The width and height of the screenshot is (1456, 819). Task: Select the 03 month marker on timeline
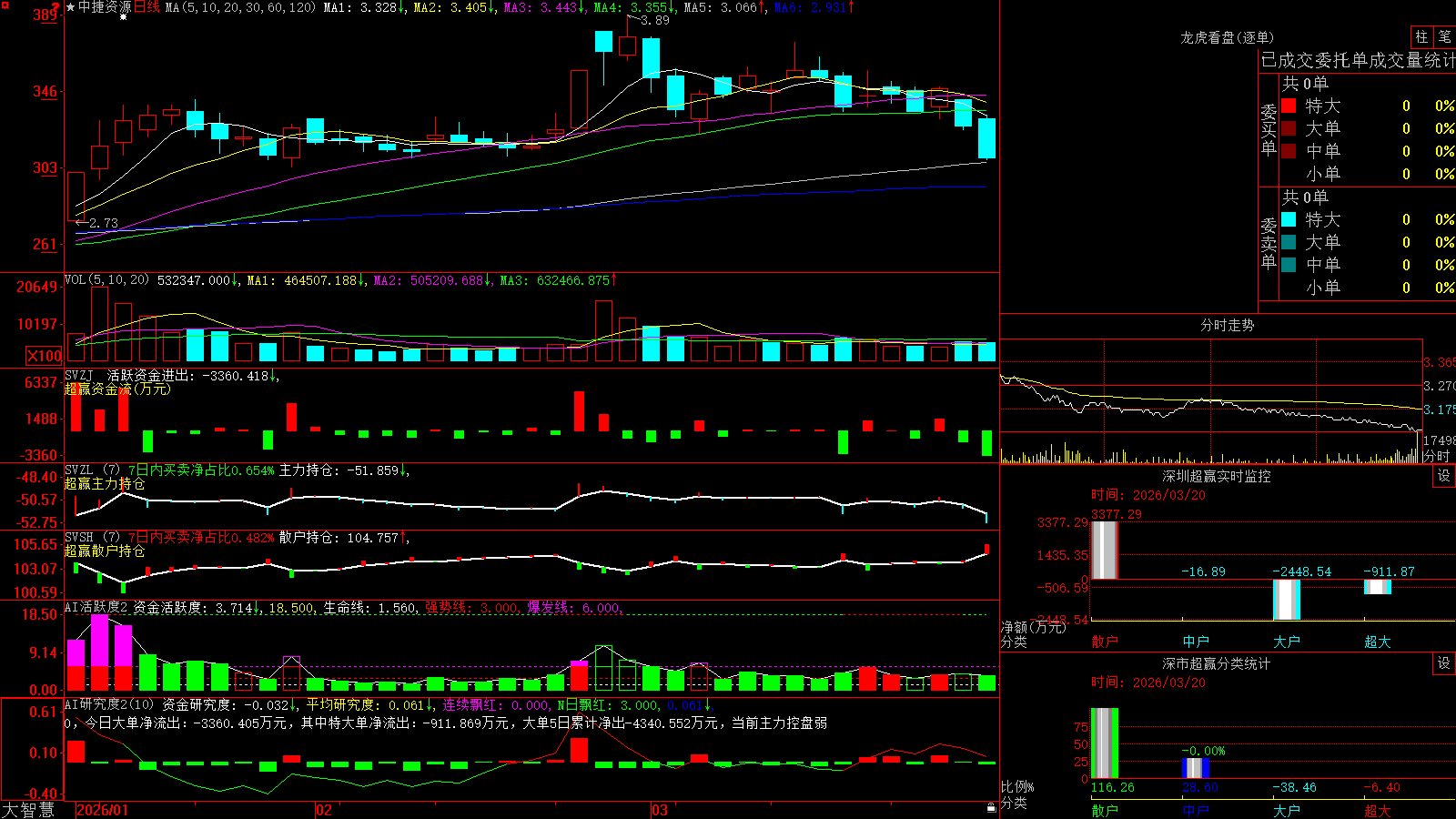point(660,810)
